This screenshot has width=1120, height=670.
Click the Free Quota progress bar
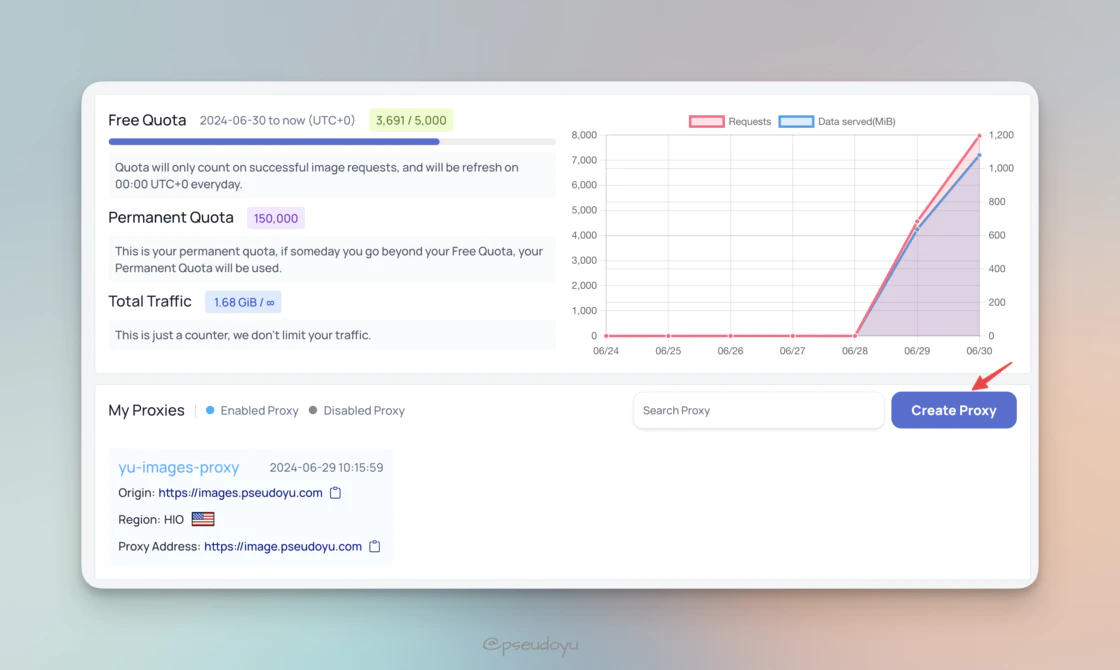pyautogui.click(x=332, y=141)
